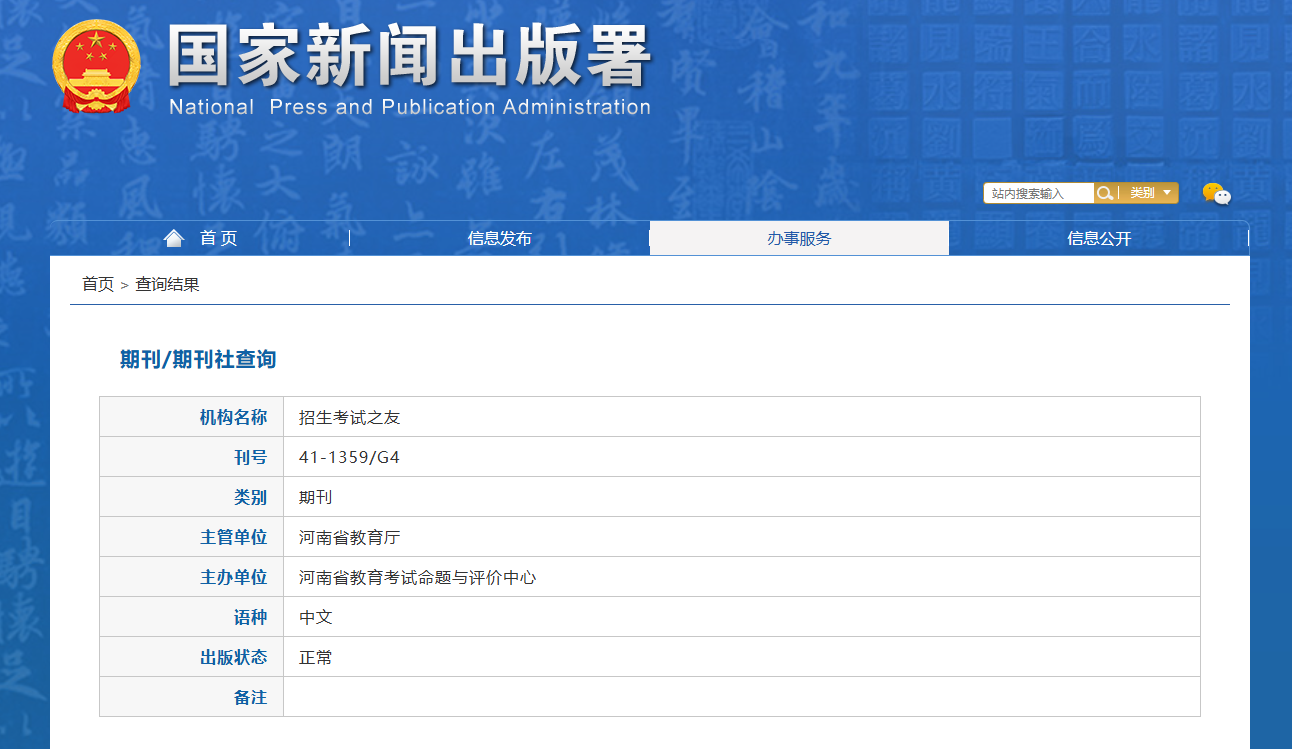Click the serial number 41-1359/G4
The width and height of the screenshot is (1292, 749).
[x=349, y=457]
